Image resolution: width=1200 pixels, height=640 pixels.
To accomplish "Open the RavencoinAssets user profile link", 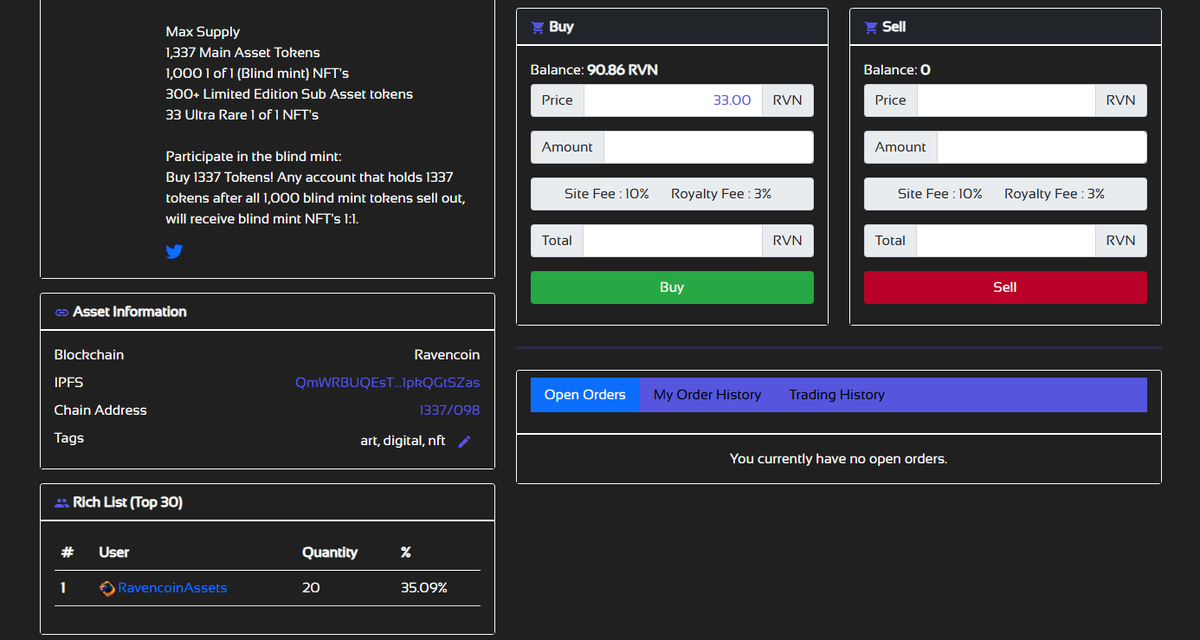I will pos(172,588).
